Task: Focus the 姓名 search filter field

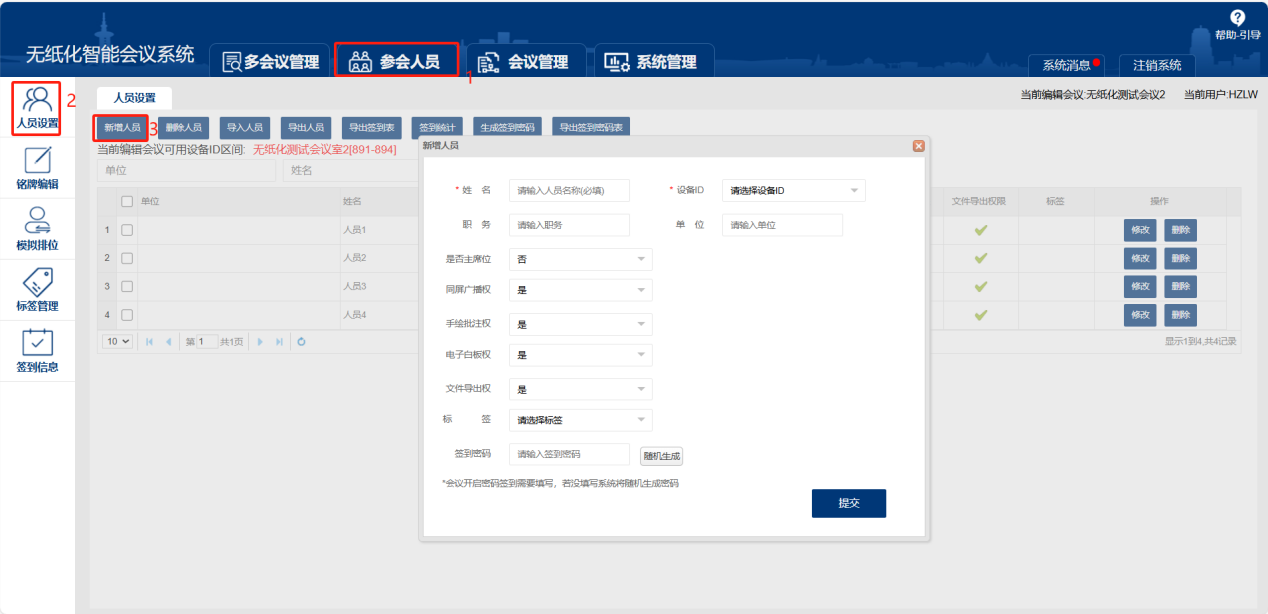Action: (x=350, y=171)
